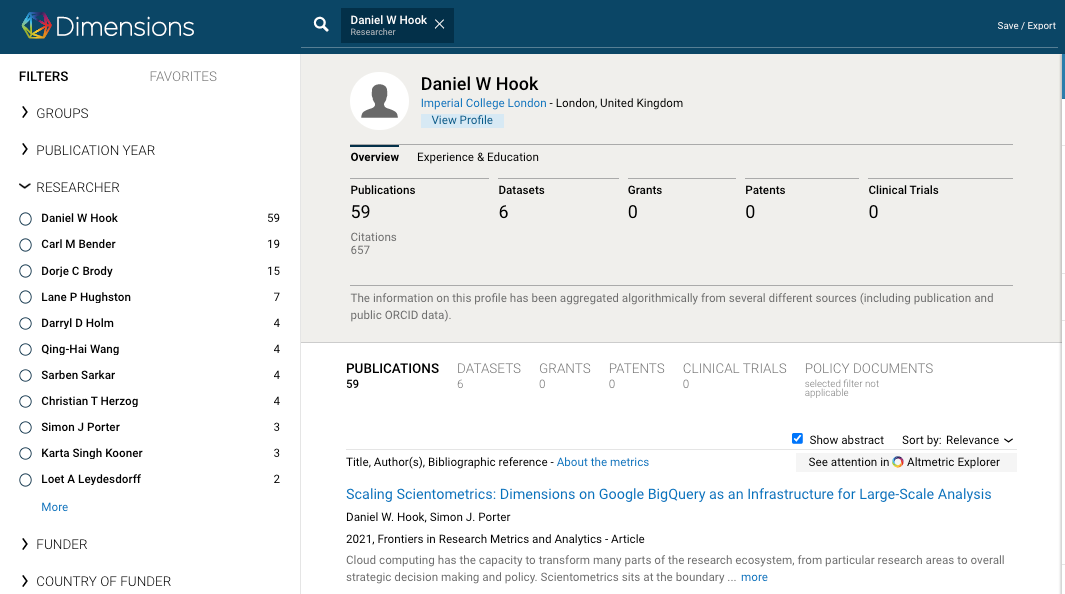Click the Dimensions logo icon
Screen dimensions: 1065x594
[x=36, y=26]
